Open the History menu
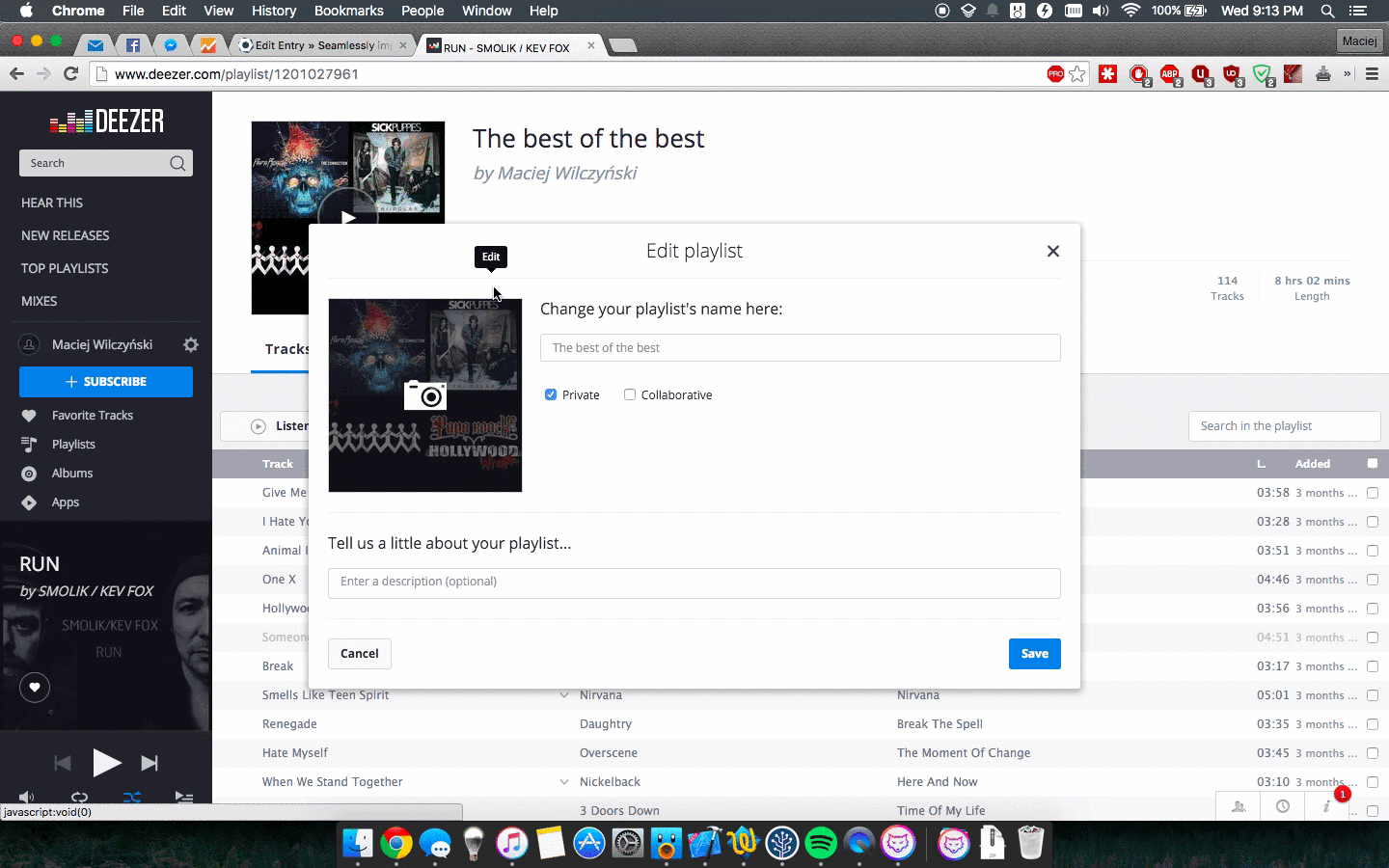This screenshot has height=868, width=1389. coord(274,11)
